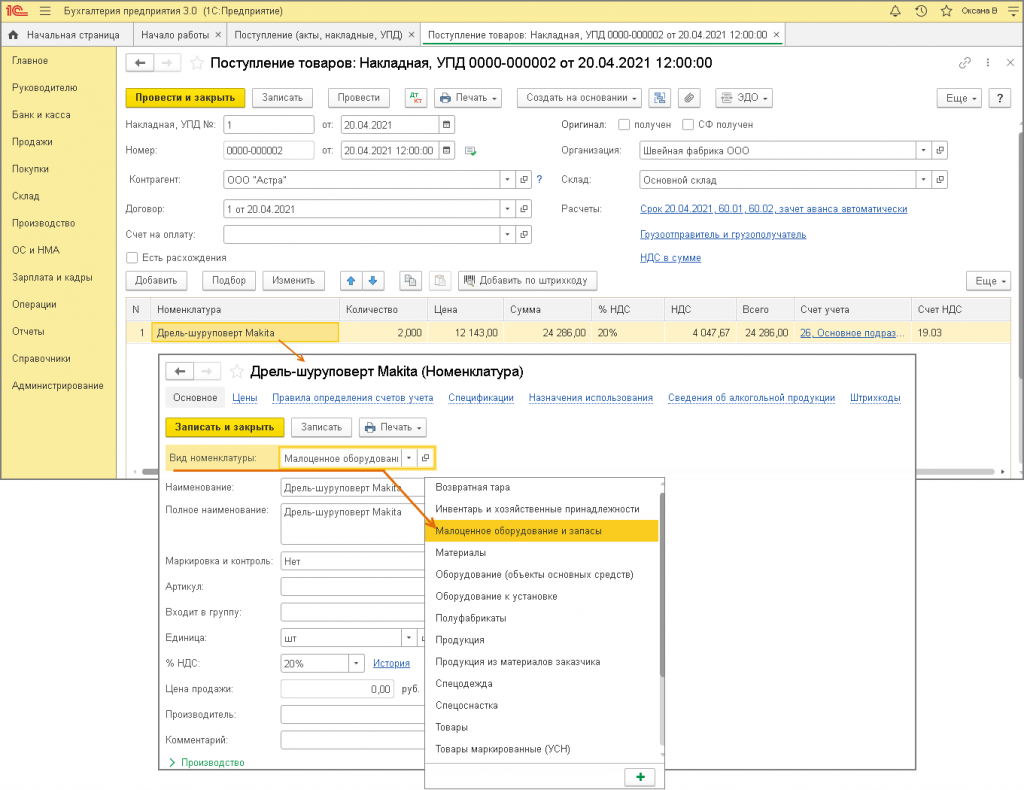
Task: Open the Покупки section in sidebar
Action: tap(30, 169)
